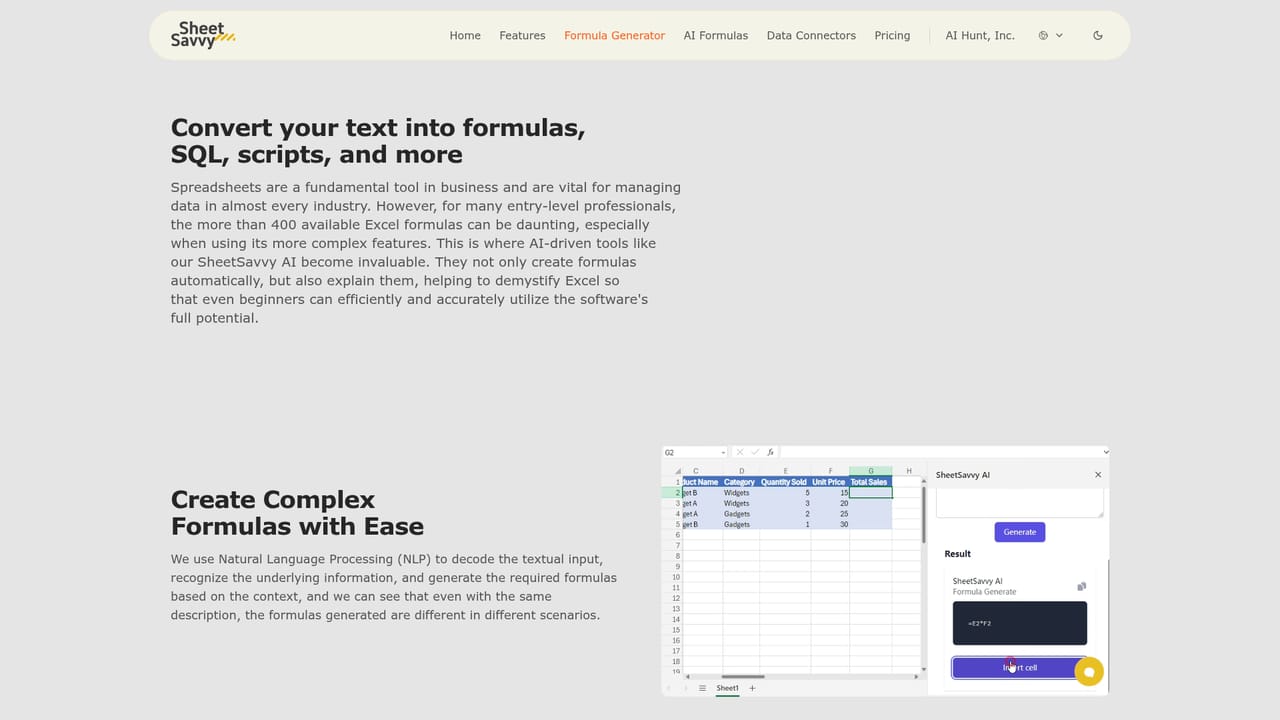Click the Generate button in the demo
The width and height of the screenshot is (1280, 720).
(1019, 532)
